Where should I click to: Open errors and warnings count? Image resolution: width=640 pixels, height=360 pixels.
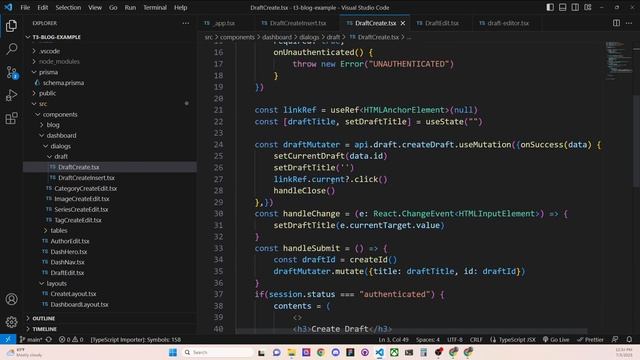click(x=71, y=340)
